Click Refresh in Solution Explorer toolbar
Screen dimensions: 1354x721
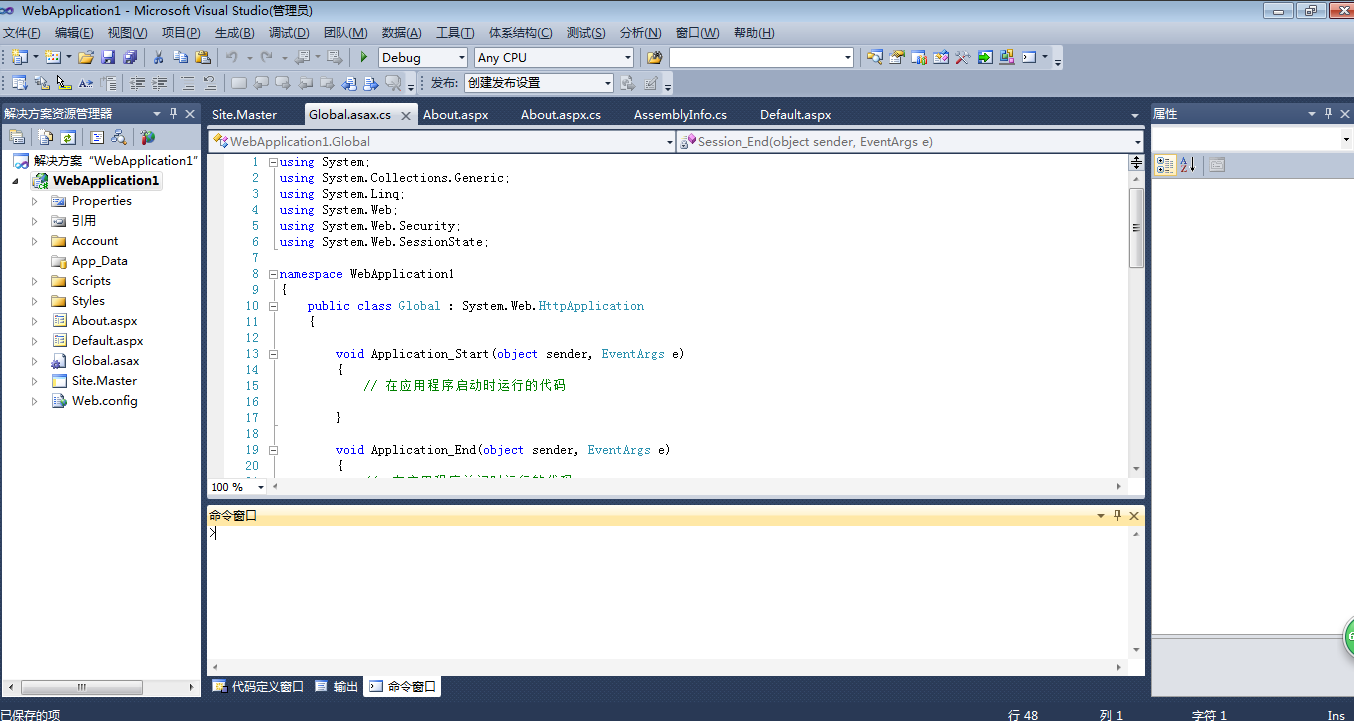[x=68, y=137]
